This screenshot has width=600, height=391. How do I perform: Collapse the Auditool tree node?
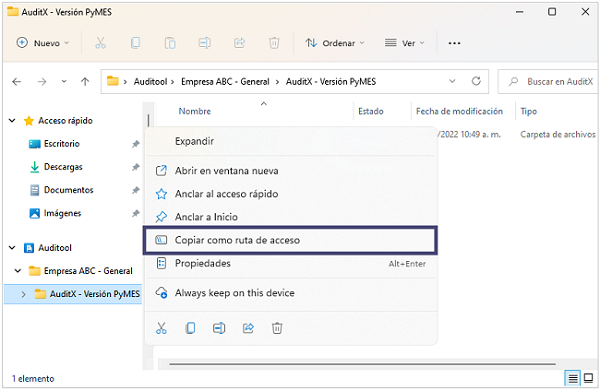point(12,248)
